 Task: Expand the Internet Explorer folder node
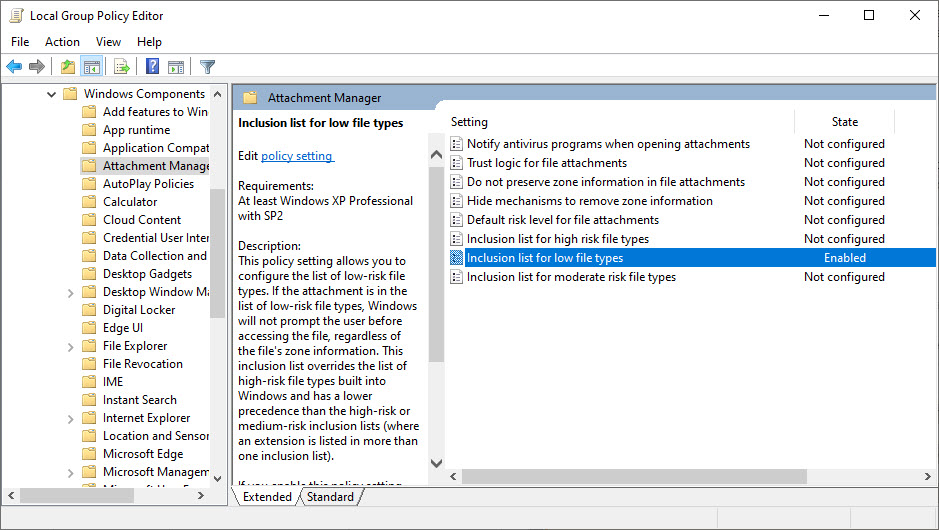tap(70, 418)
